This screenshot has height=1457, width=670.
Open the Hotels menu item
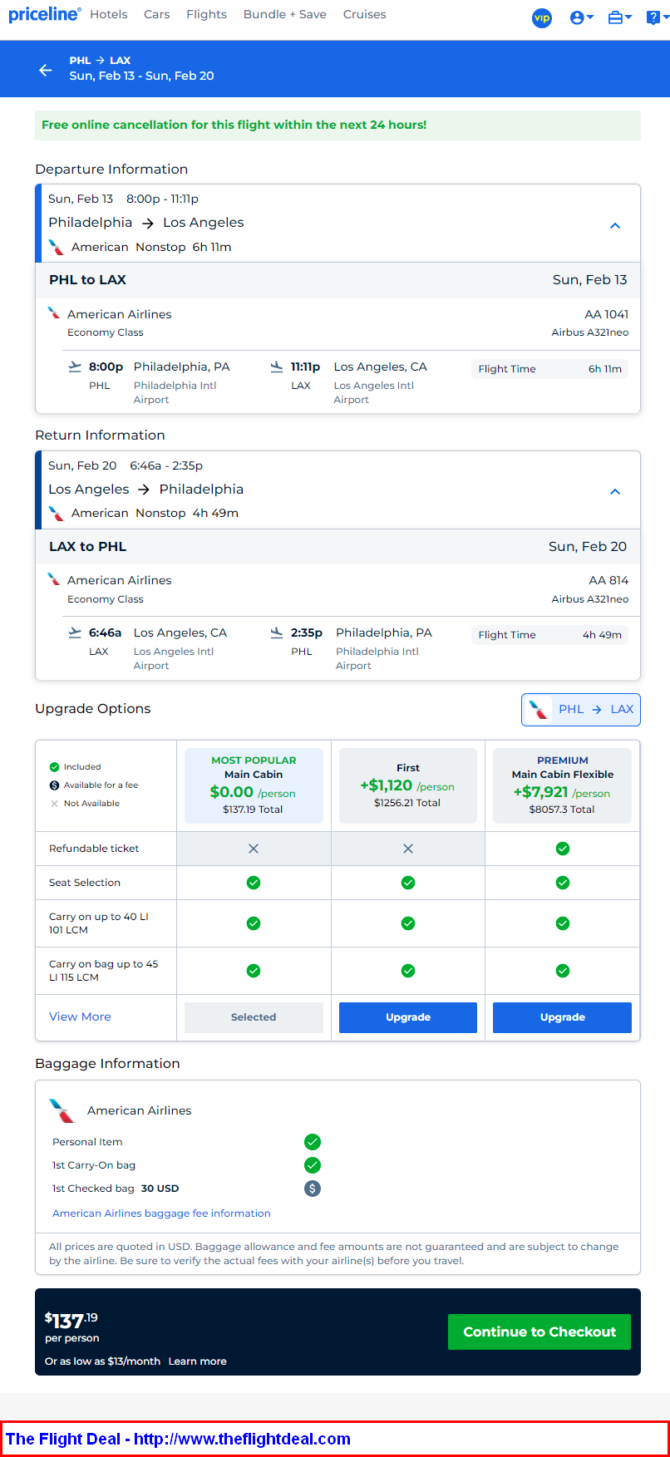[109, 15]
